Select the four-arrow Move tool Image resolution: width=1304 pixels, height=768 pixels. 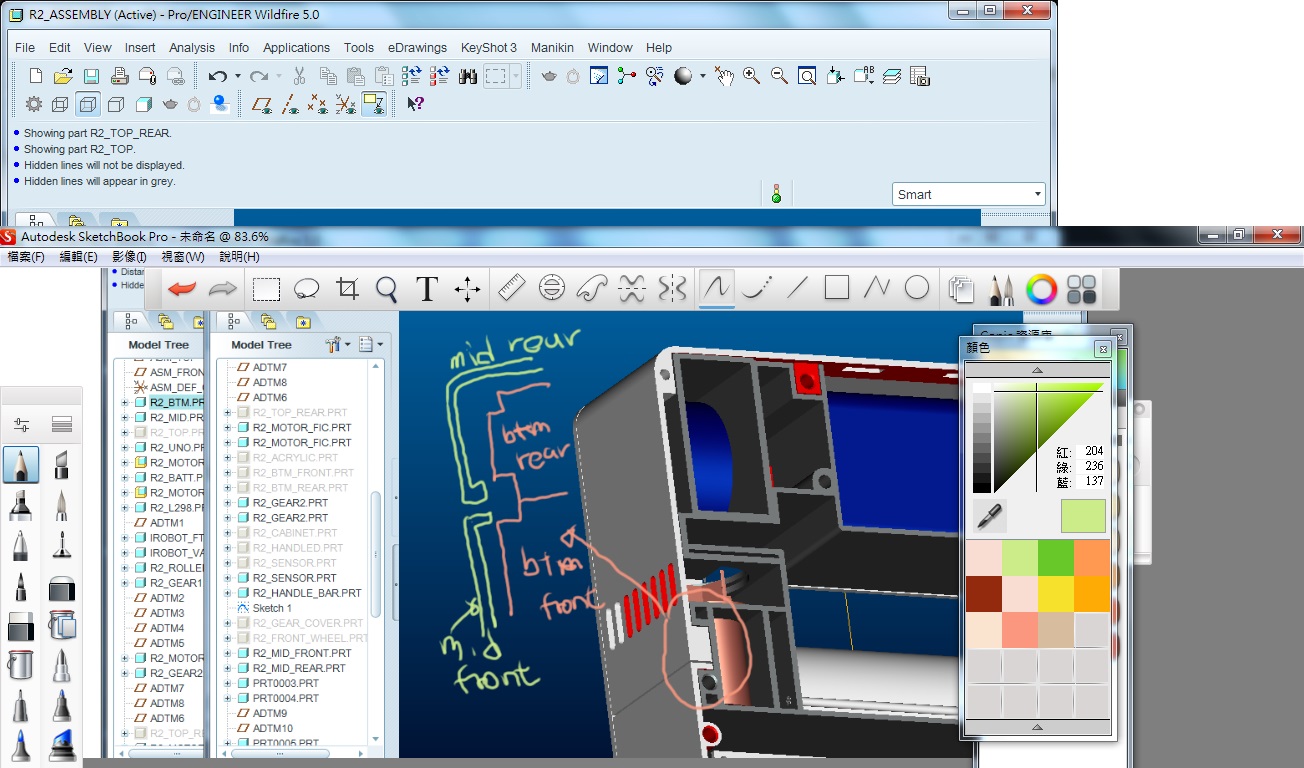coord(467,289)
